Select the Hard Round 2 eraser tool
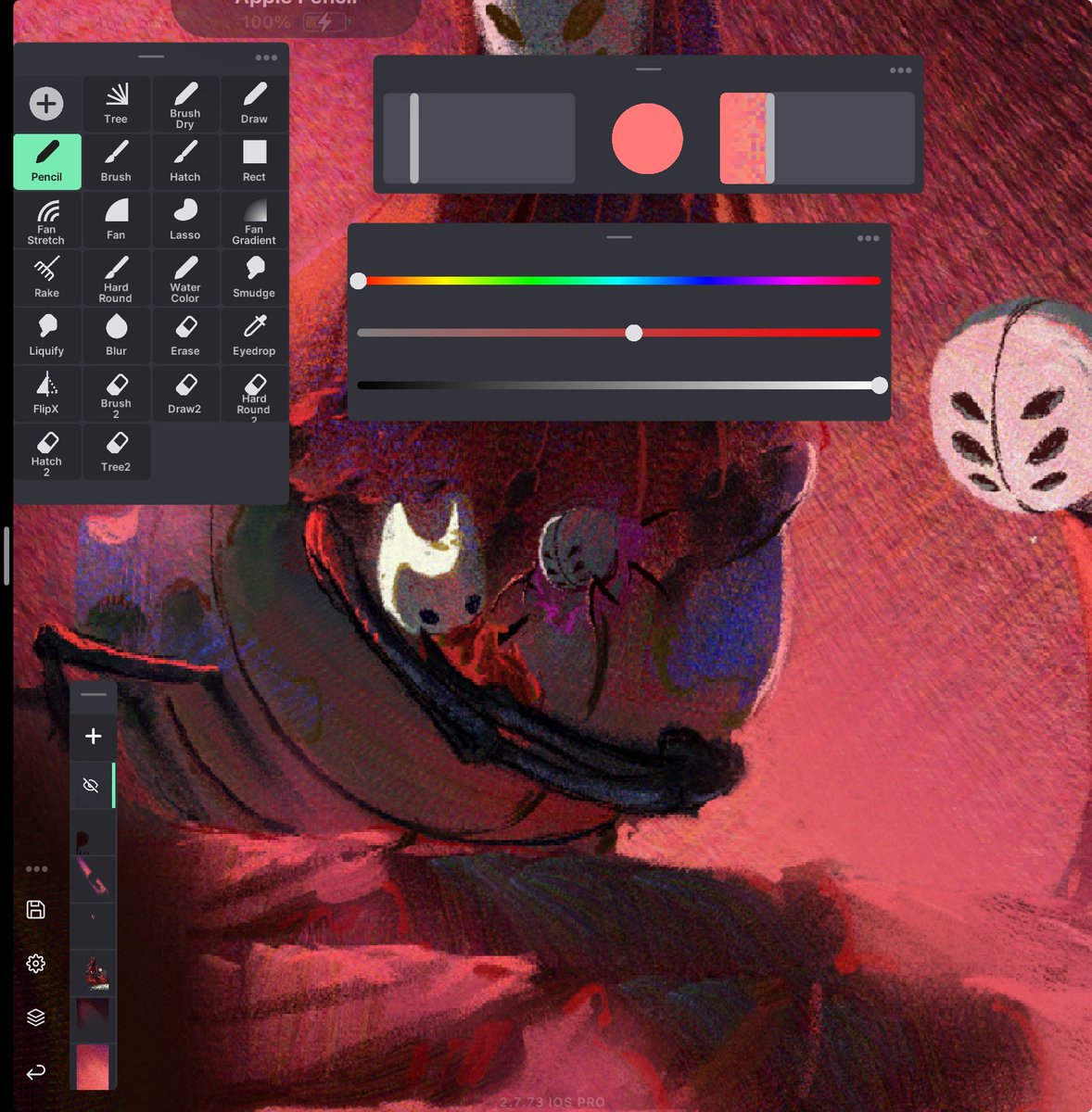The image size is (1092, 1112). point(254,394)
